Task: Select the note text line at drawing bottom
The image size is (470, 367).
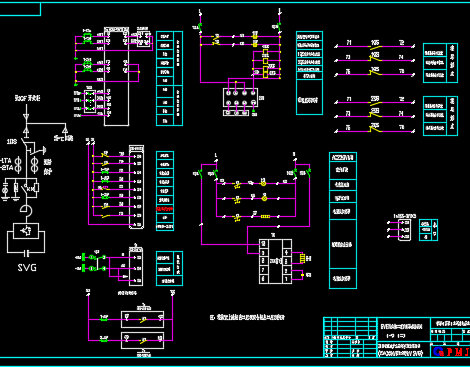Action: (x=247, y=317)
